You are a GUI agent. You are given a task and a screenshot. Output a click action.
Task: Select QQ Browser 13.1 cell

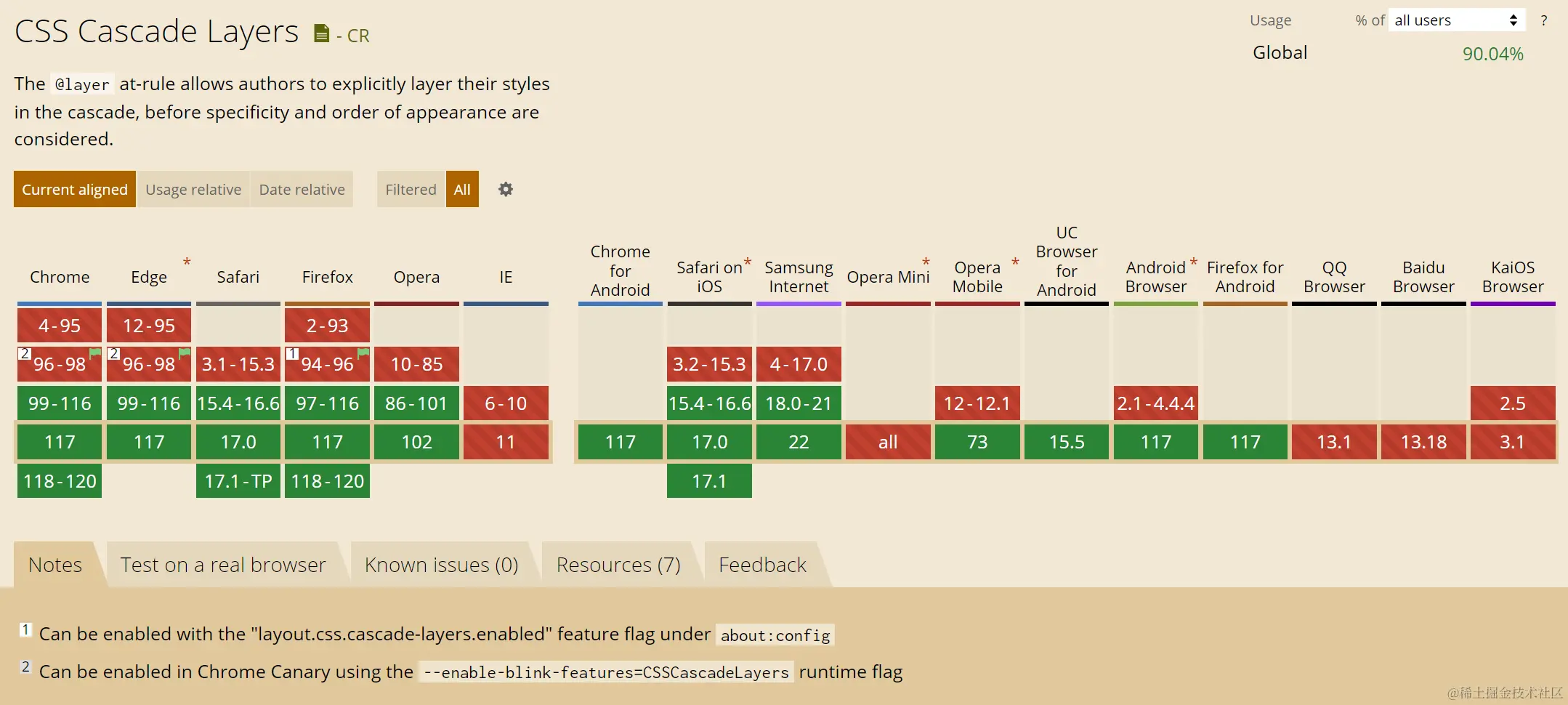click(1334, 442)
